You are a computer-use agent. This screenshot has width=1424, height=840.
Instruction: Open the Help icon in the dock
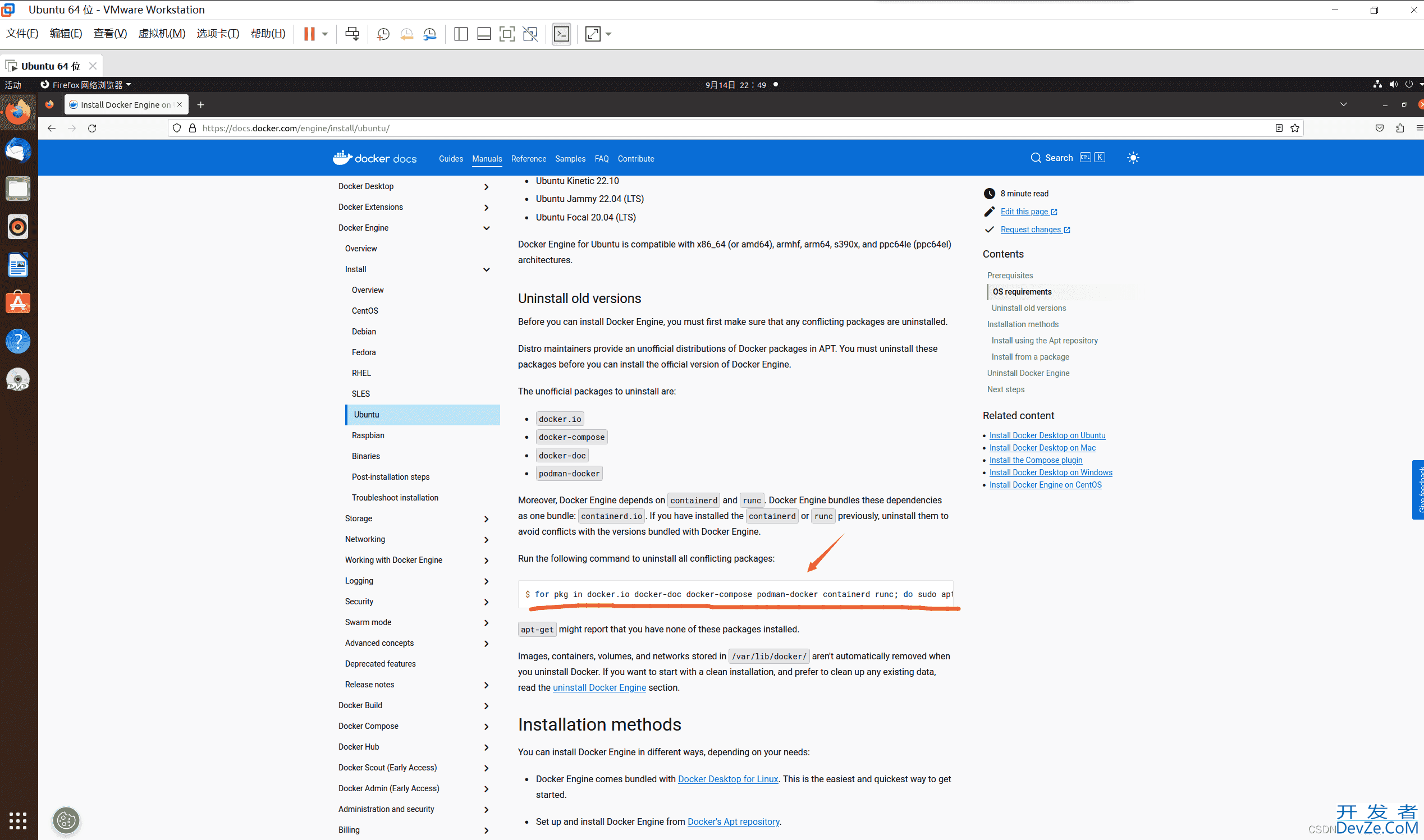click(18, 341)
